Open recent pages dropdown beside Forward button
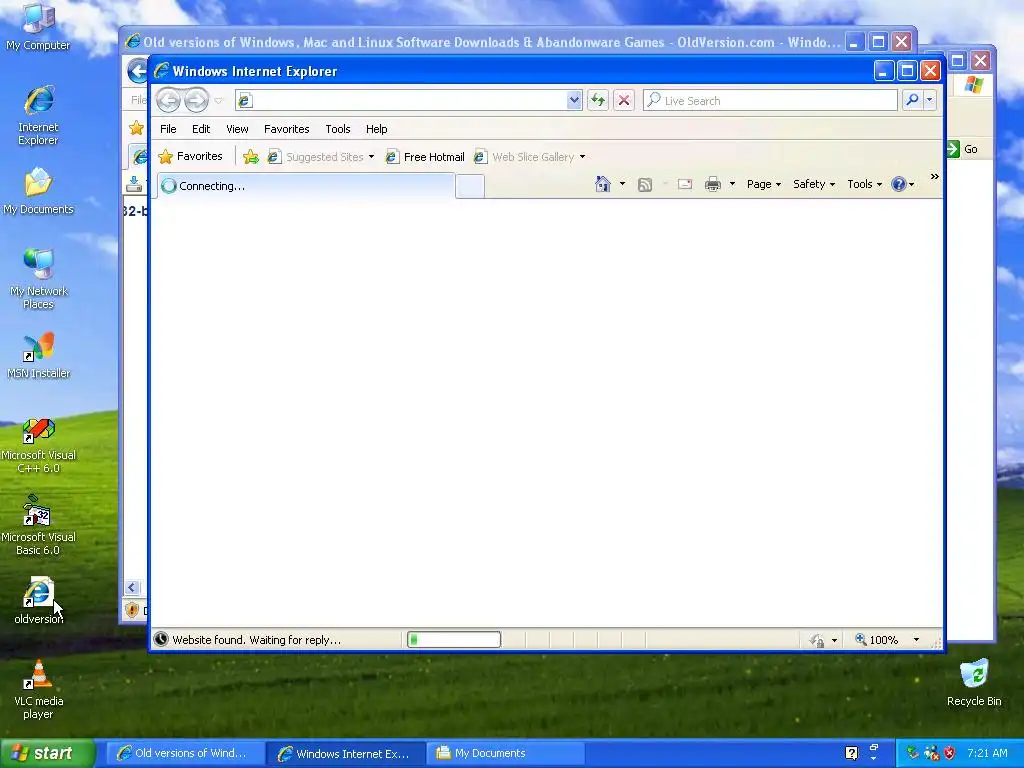 pos(219,101)
